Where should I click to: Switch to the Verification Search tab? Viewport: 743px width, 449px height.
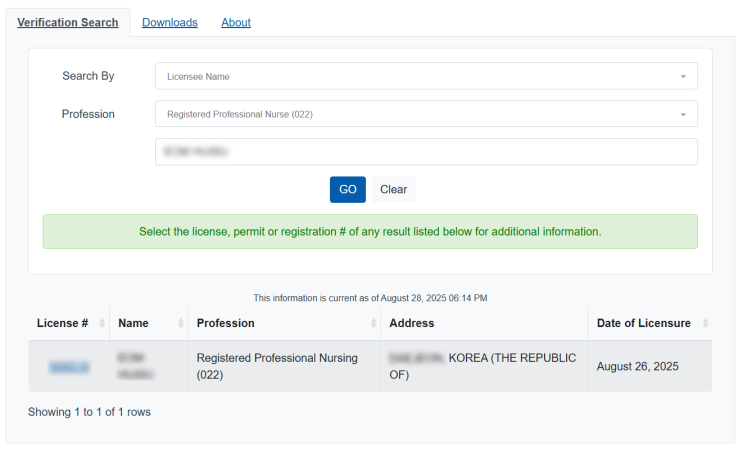(x=67, y=22)
